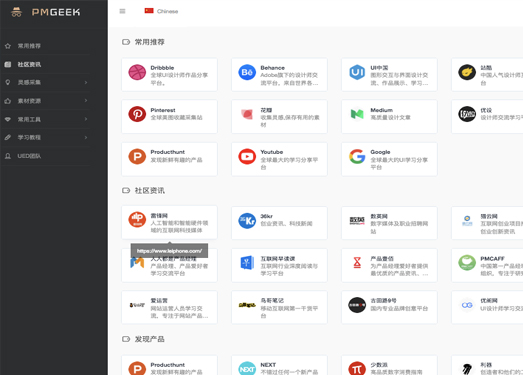Click the diamond icon beside 常用工具
The height and width of the screenshot is (375, 523).
(8, 119)
